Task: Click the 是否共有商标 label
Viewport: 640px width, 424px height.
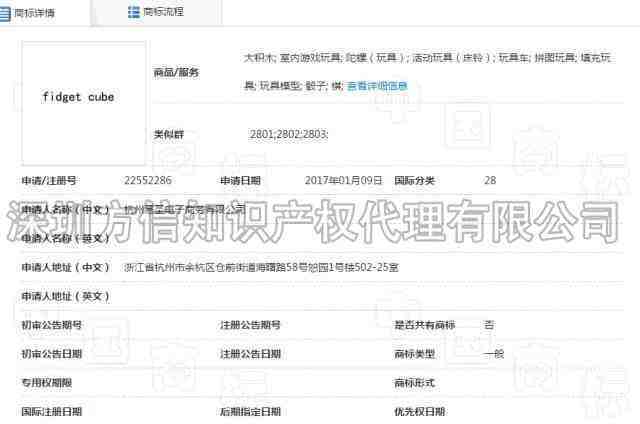Action: click(x=424, y=325)
